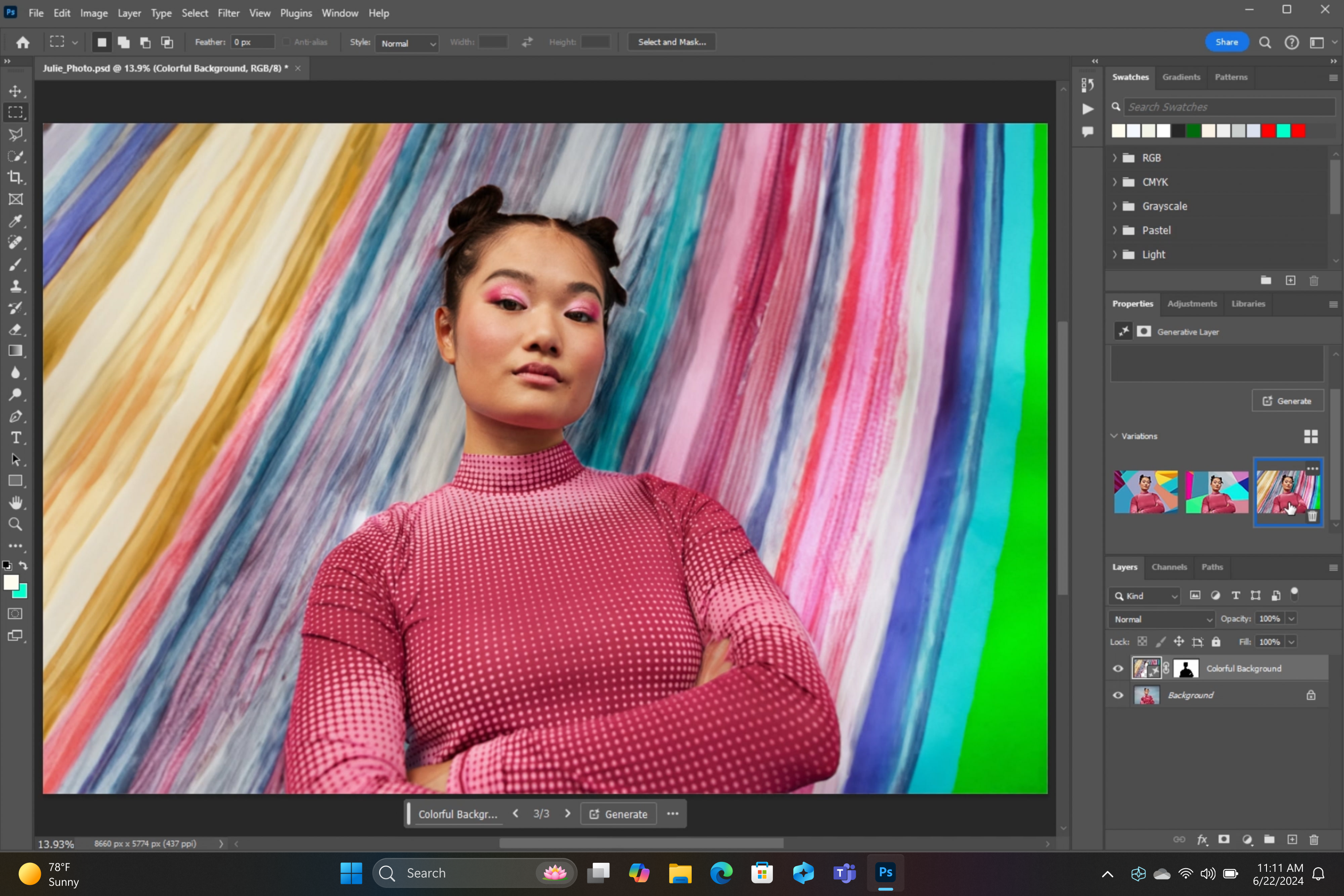The width and height of the screenshot is (1344, 896).
Task: Toggle lock on Background layer
Action: [x=1311, y=695]
